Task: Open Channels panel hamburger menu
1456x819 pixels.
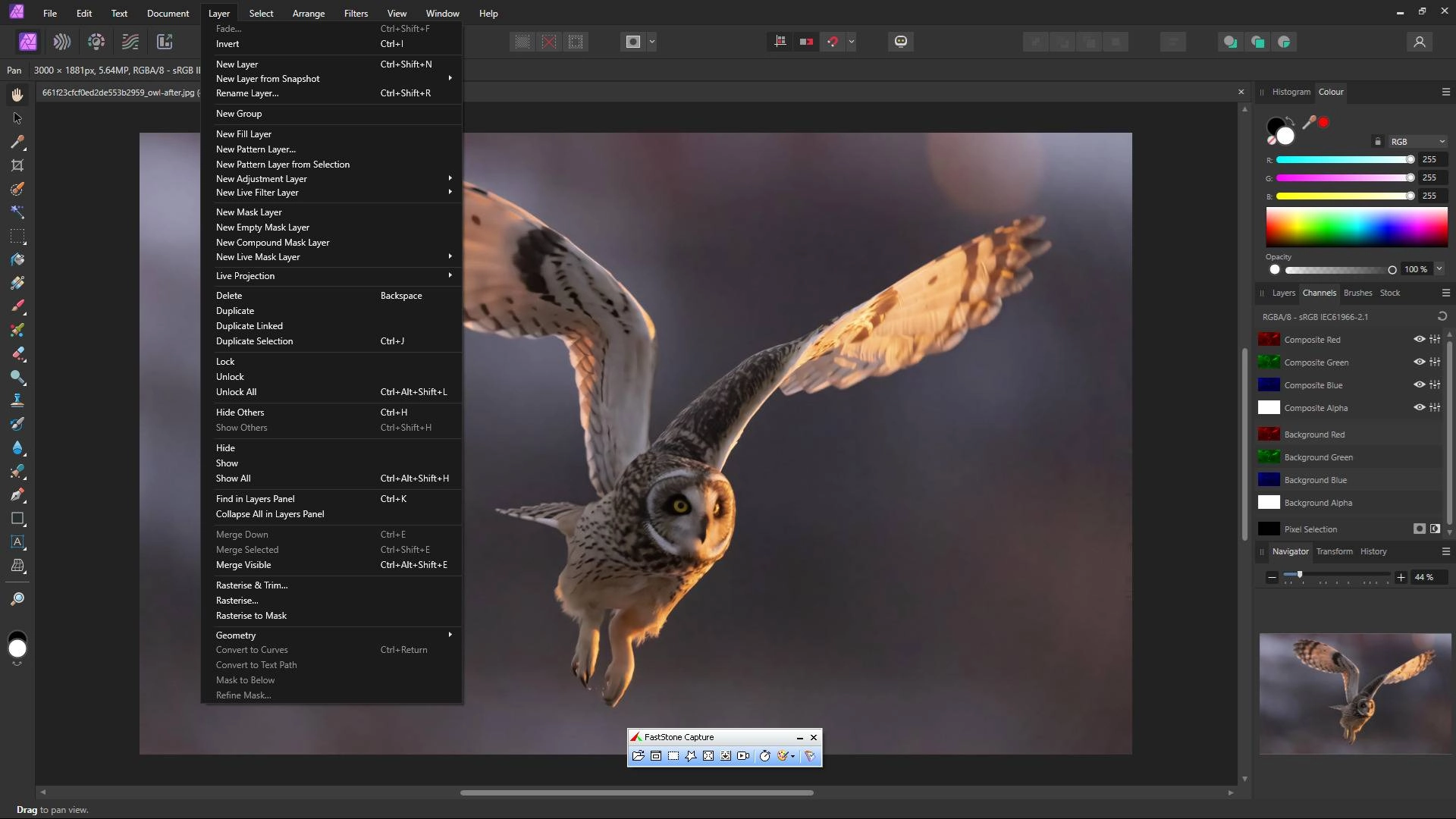Action: point(1445,293)
